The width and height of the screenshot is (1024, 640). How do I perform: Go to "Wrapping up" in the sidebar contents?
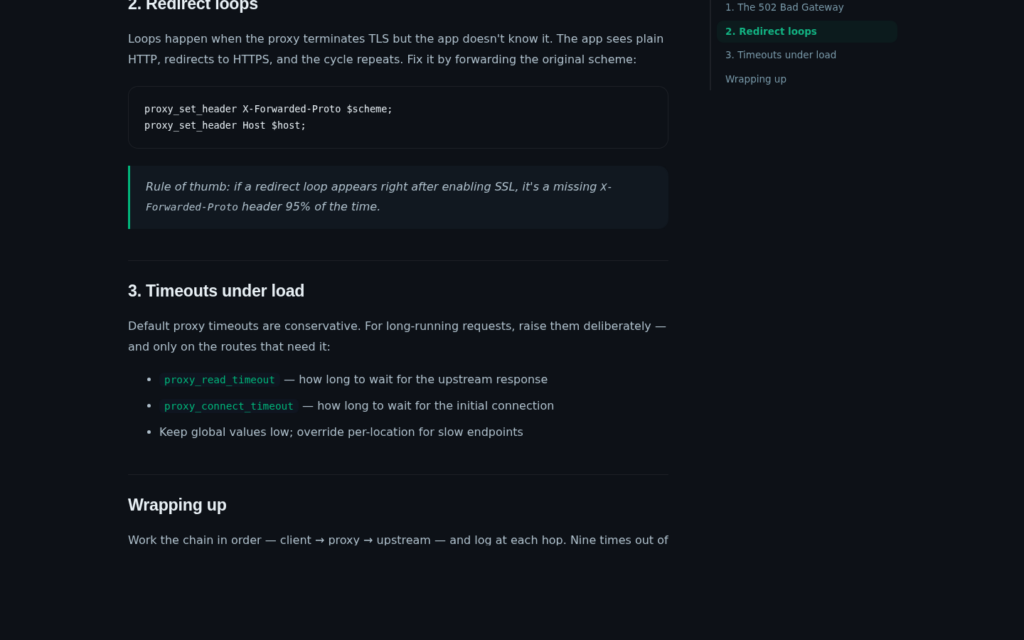point(756,79)
